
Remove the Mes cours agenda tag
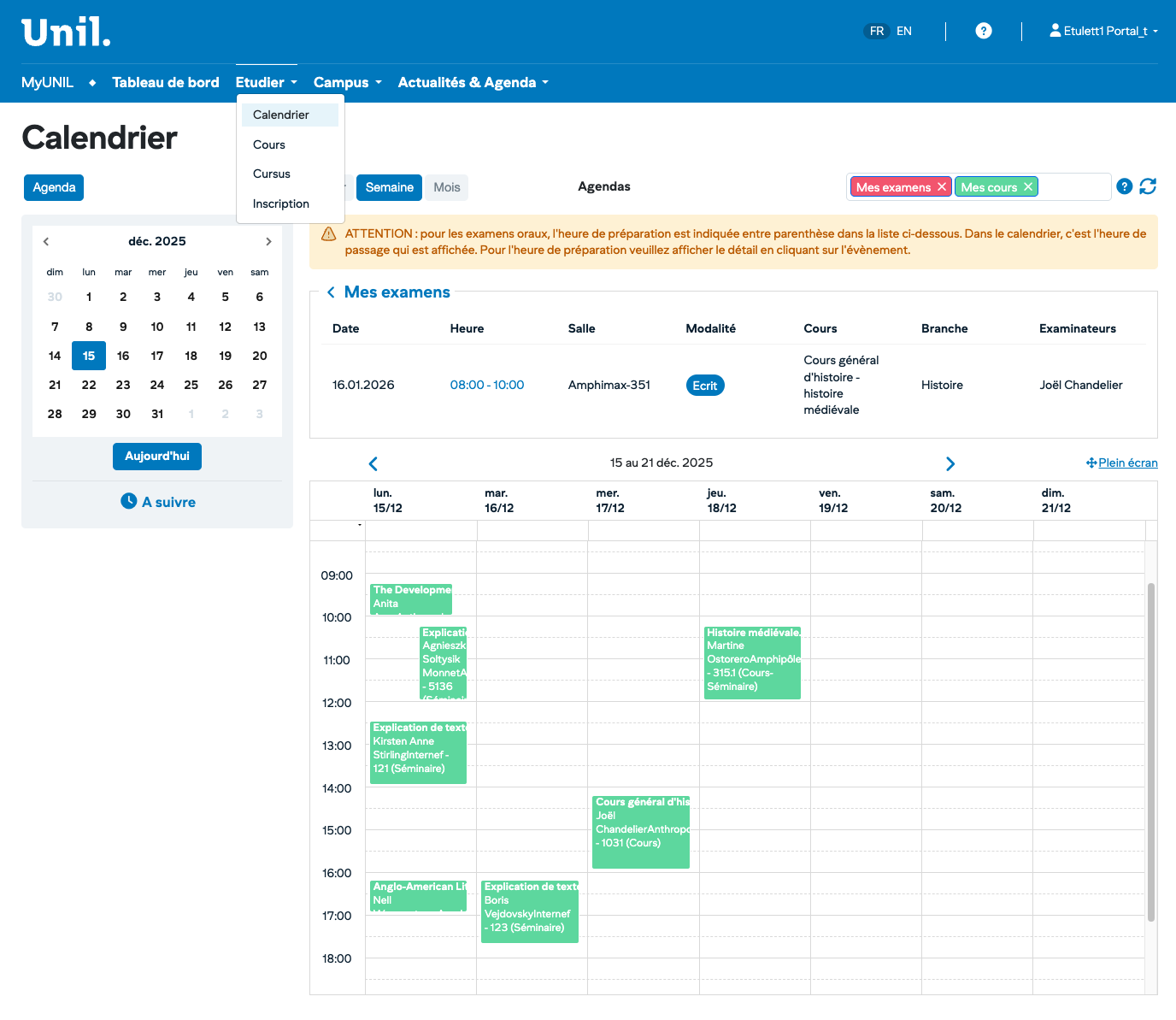pyautogui.click(x=1028, y=187)
